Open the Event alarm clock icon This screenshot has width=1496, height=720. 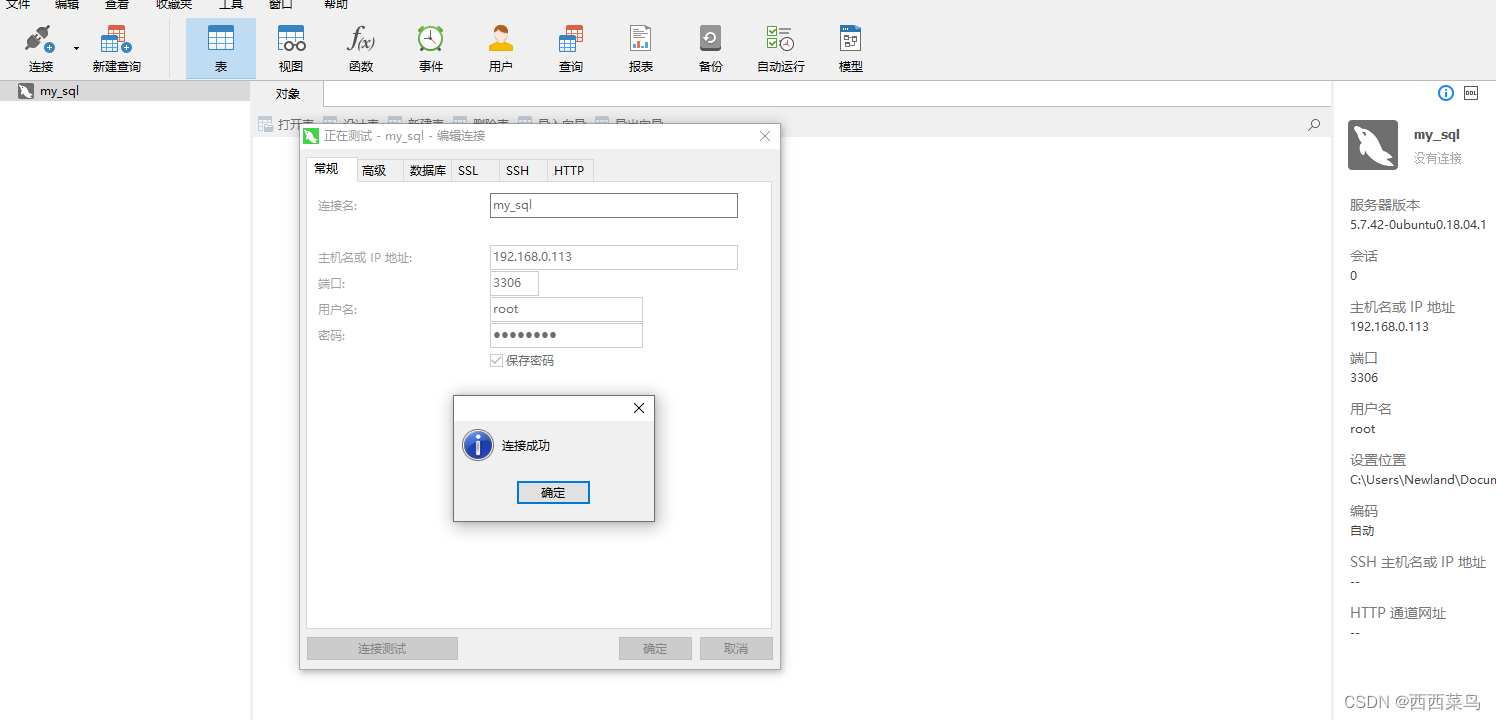(x=430, y=39)
